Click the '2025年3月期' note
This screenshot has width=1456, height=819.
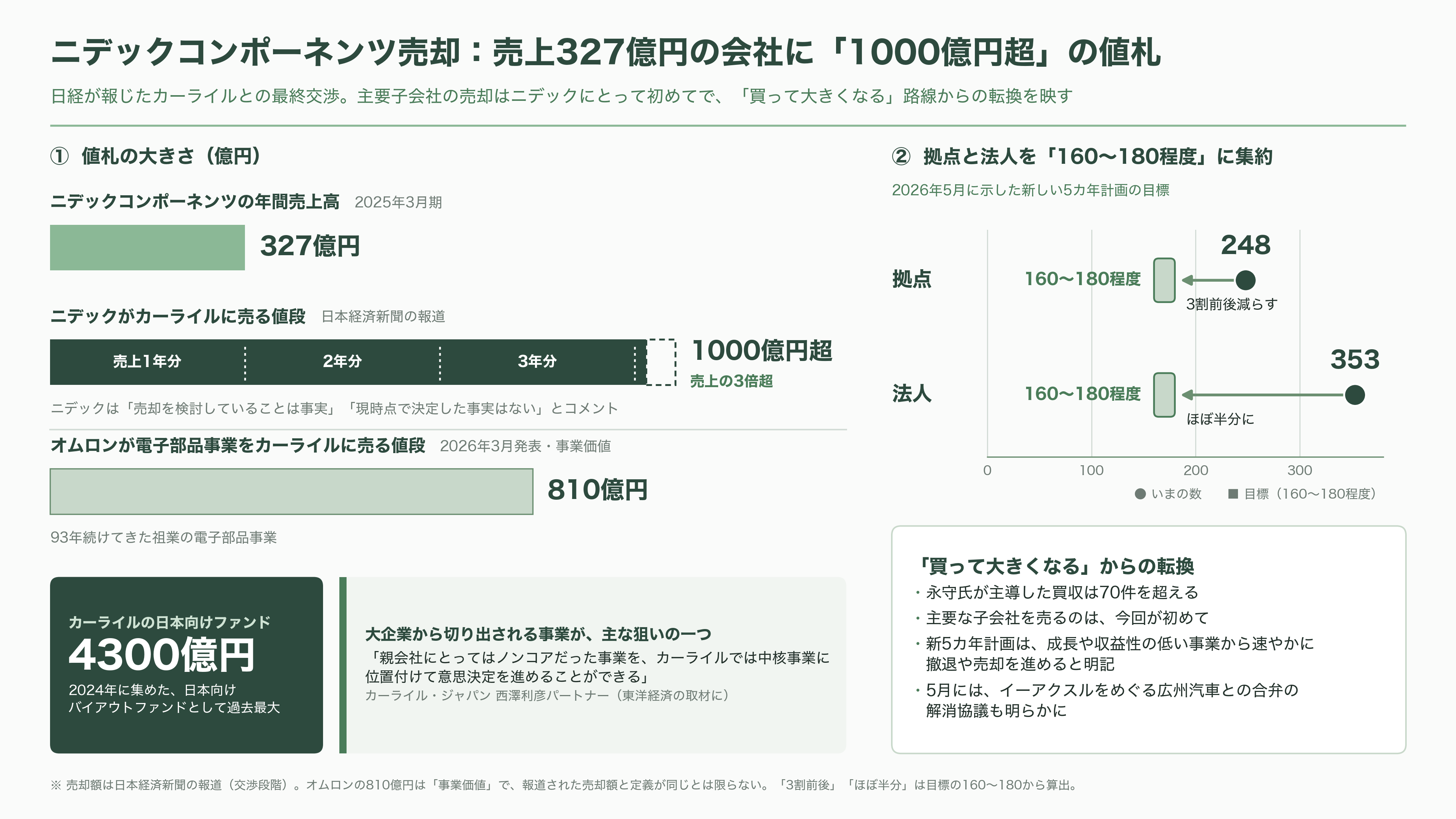click(398, 202)
